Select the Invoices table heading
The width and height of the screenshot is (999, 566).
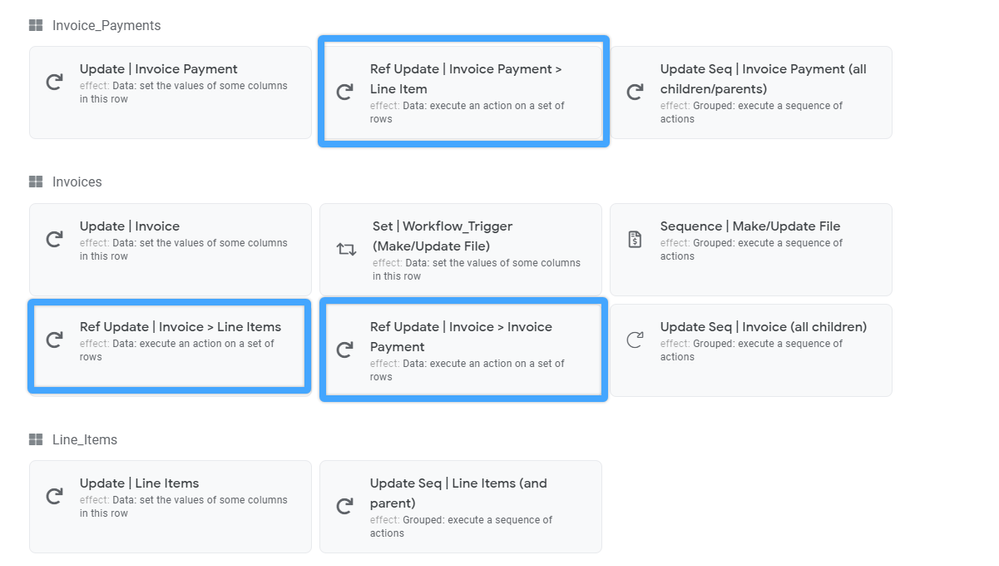point(77,182)
